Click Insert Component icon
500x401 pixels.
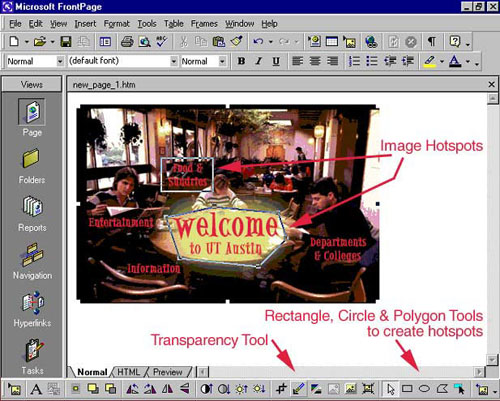[314, 42]
